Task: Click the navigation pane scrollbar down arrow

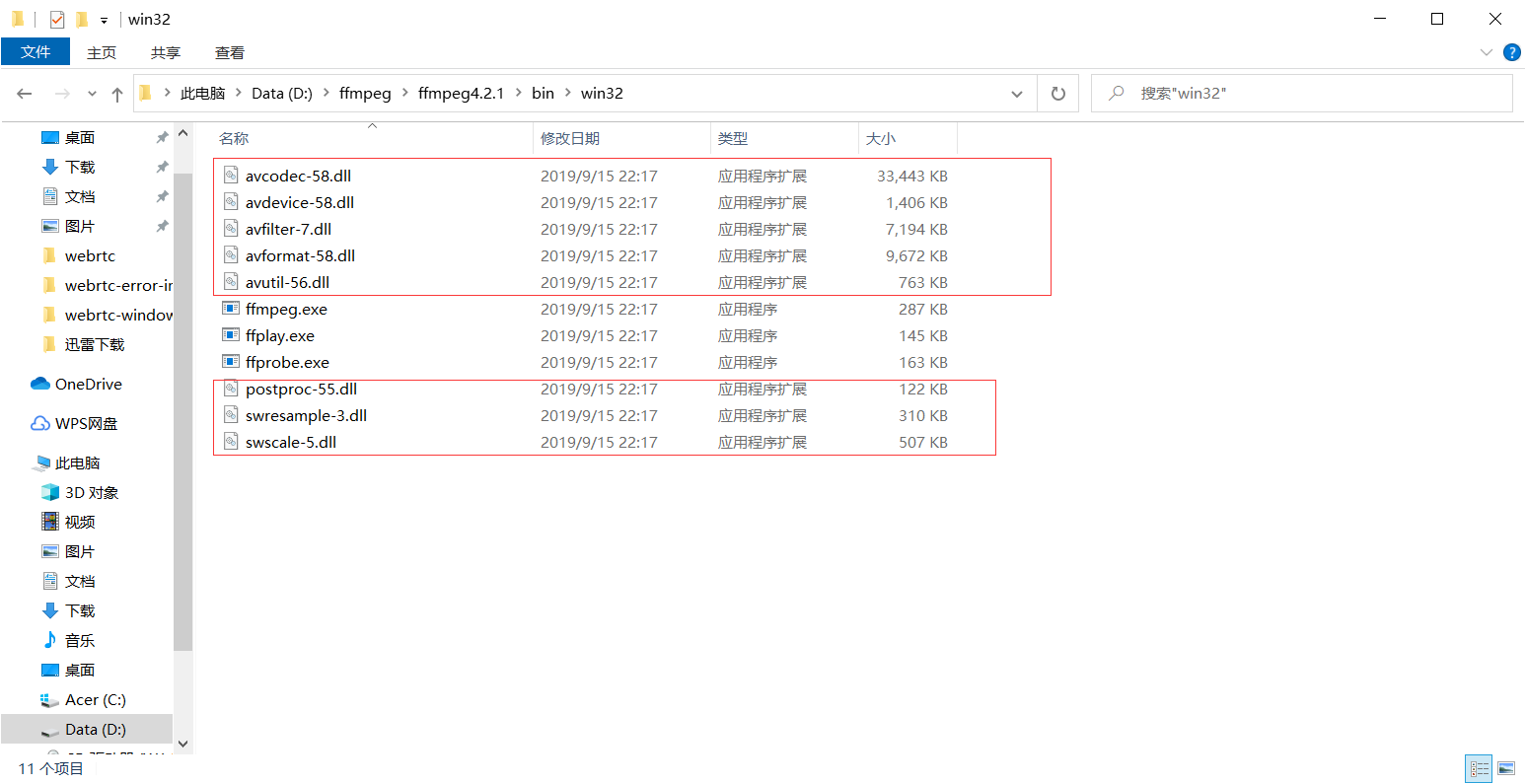Action: click(182, 744)
